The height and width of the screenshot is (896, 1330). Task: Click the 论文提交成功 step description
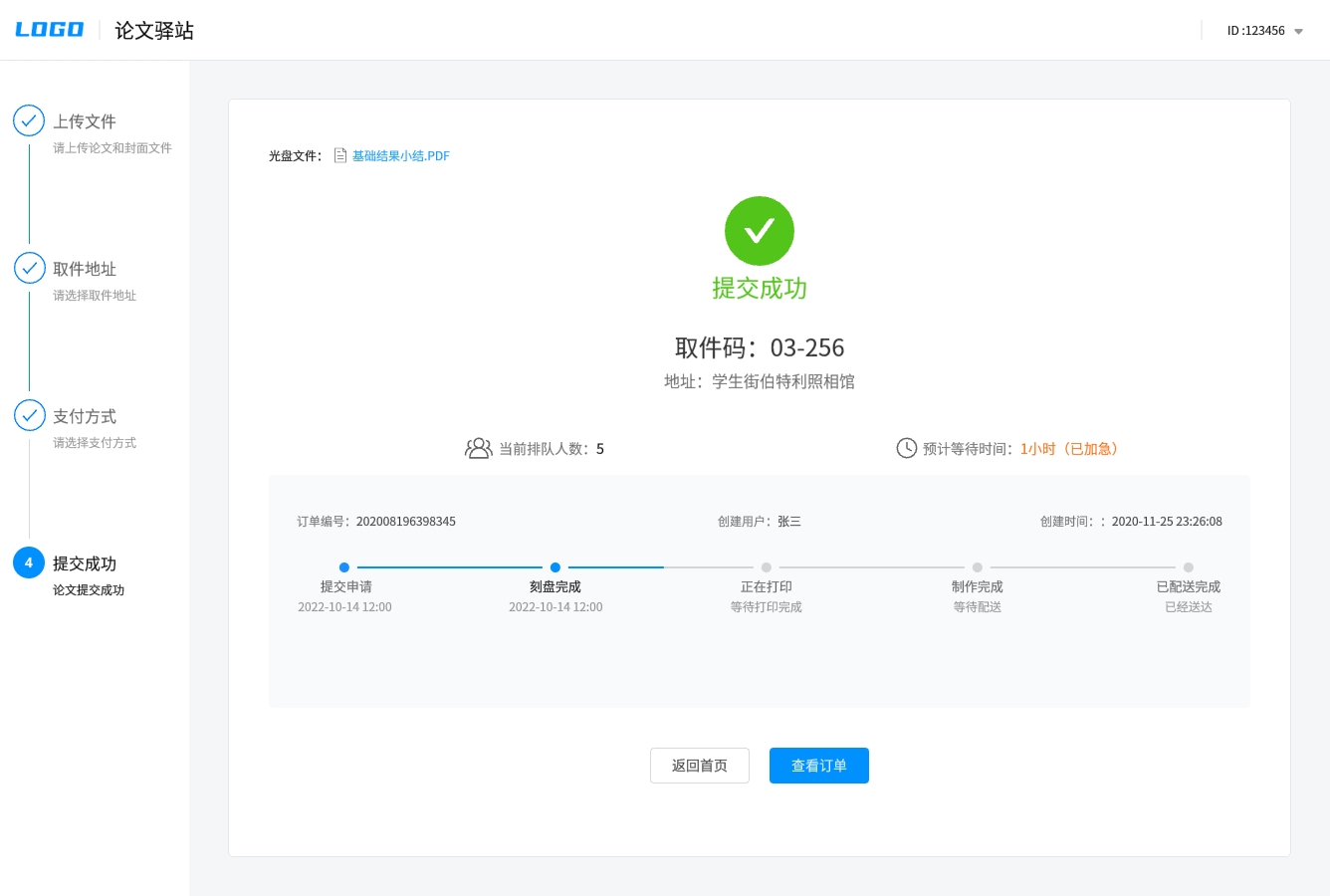[x=89, y=590]
